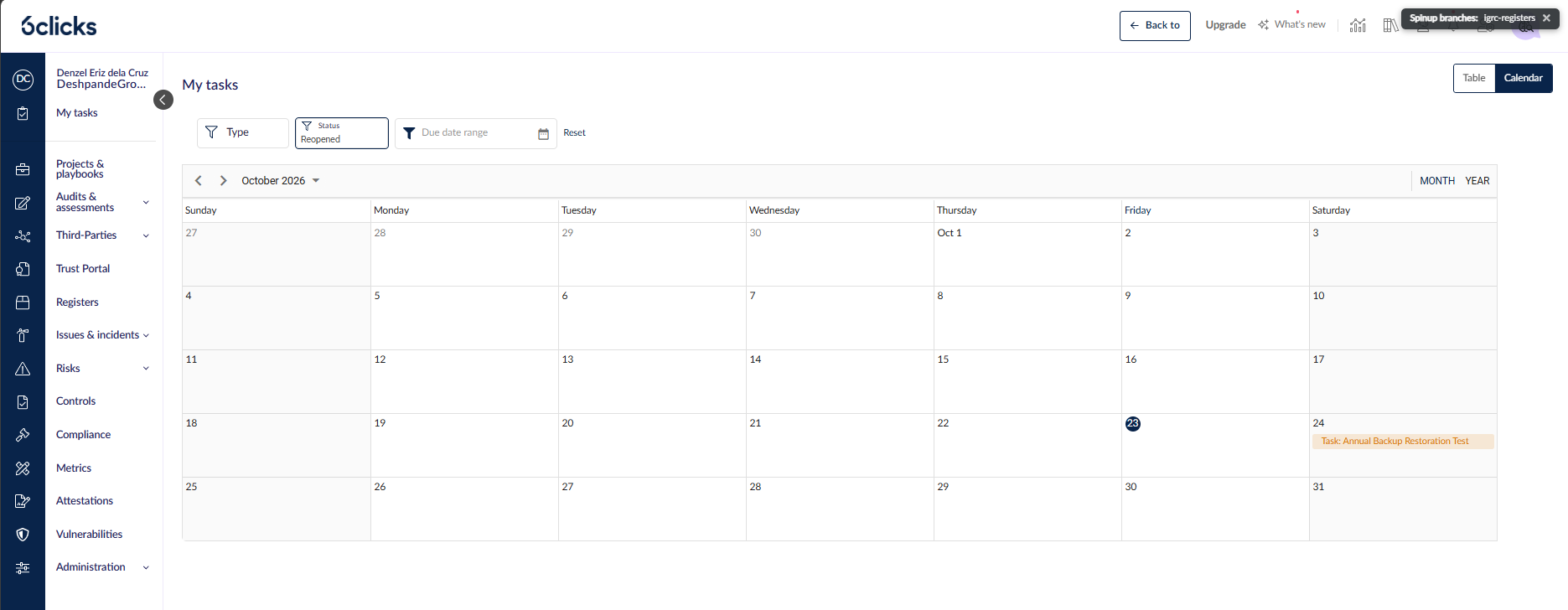The width and height of the screenshot is (1568, 610).
Task: Click the Upgrade link
Action: 1225,25
